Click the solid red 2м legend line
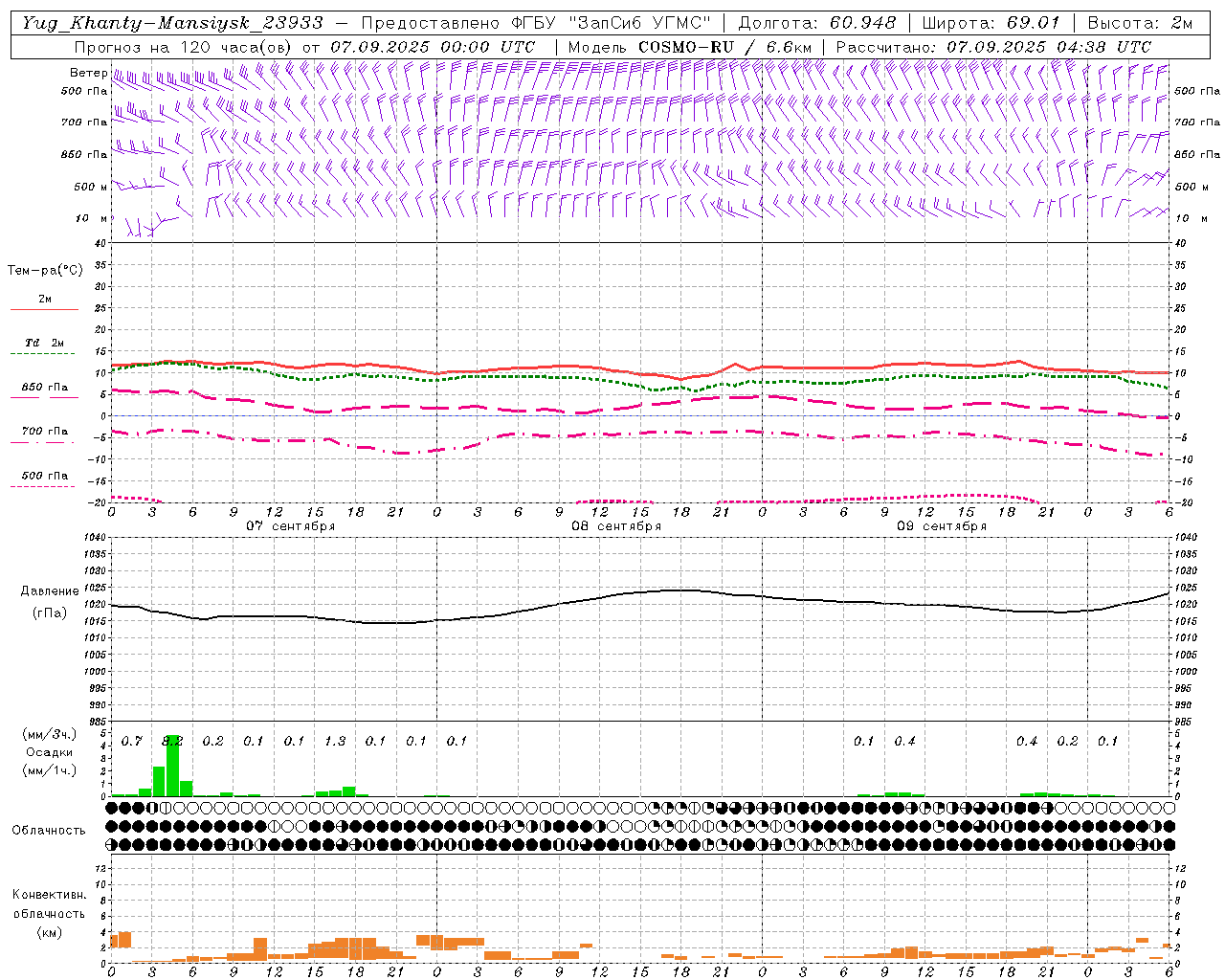The image size is (1225, 980). tap(45, 309)
